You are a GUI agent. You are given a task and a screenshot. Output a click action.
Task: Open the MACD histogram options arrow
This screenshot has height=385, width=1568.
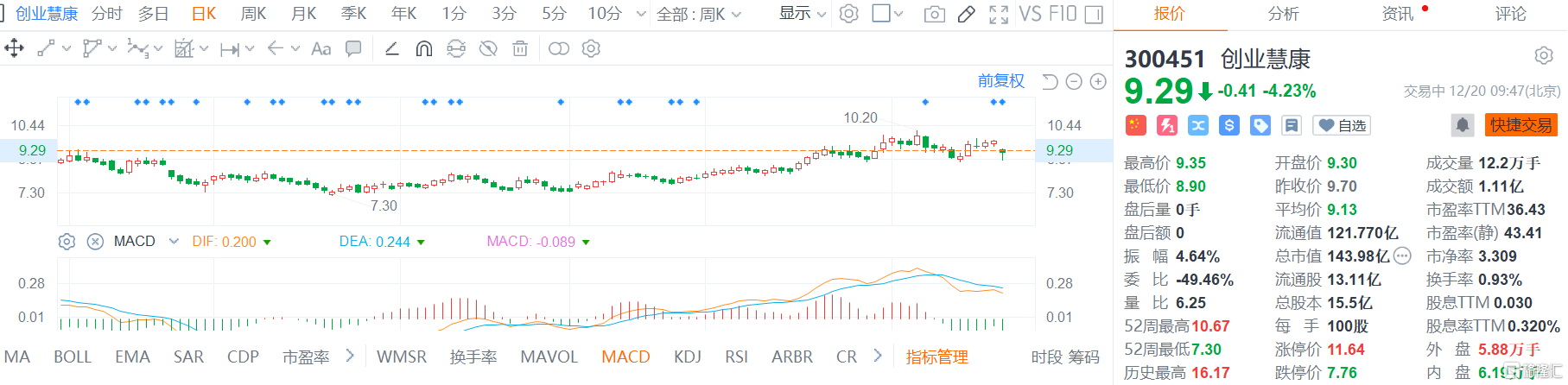point(586,243)
